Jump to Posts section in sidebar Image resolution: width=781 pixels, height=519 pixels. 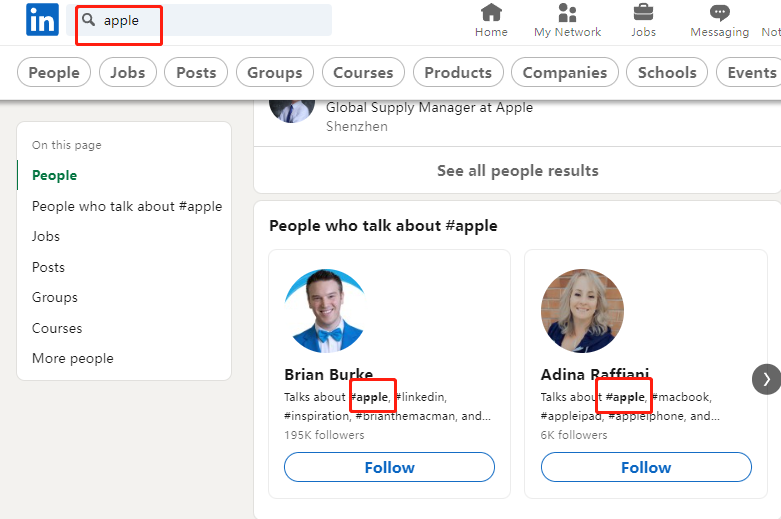48,267
